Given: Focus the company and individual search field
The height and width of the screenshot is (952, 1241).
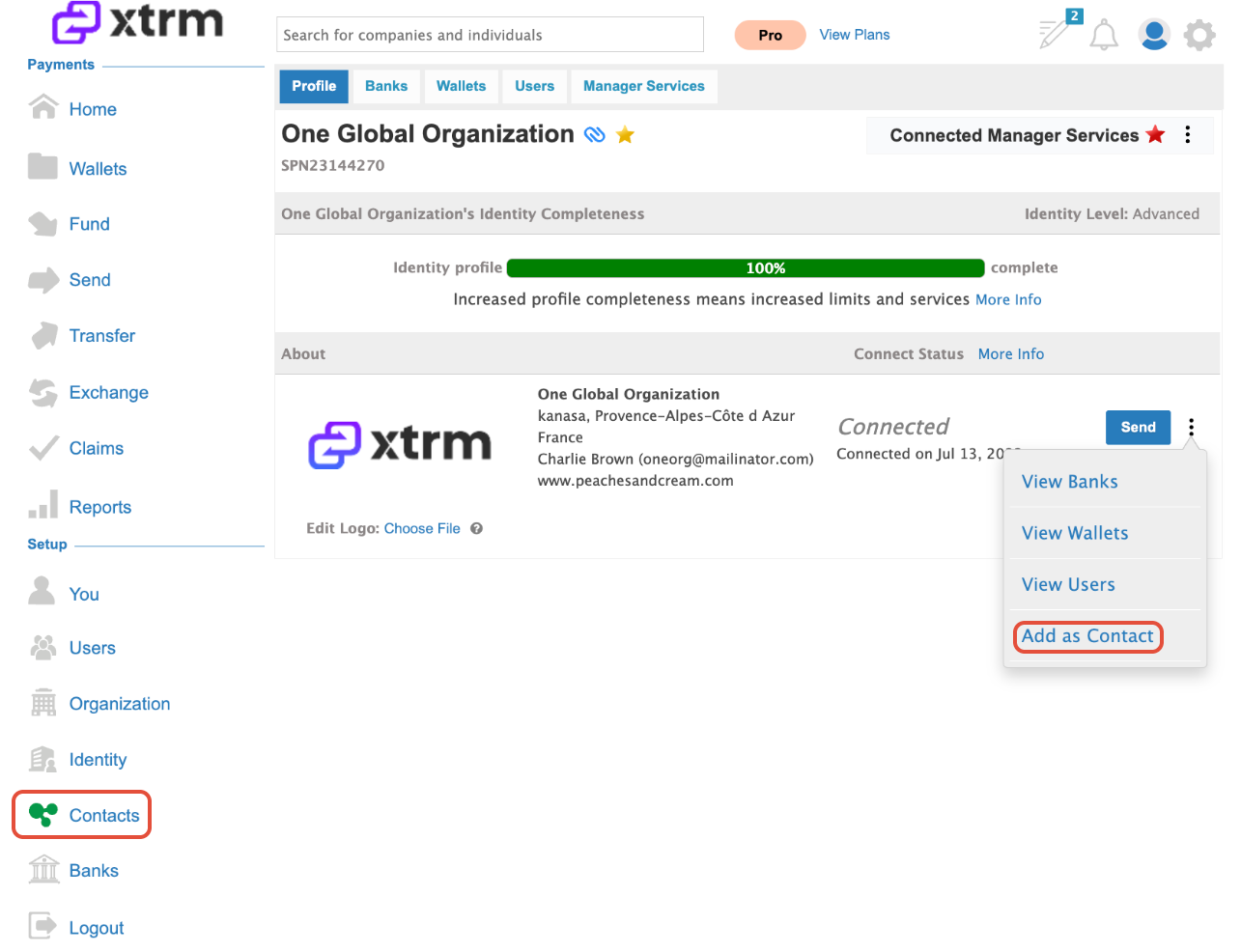Looking at the screenshot, I should [x=490, y=35].
